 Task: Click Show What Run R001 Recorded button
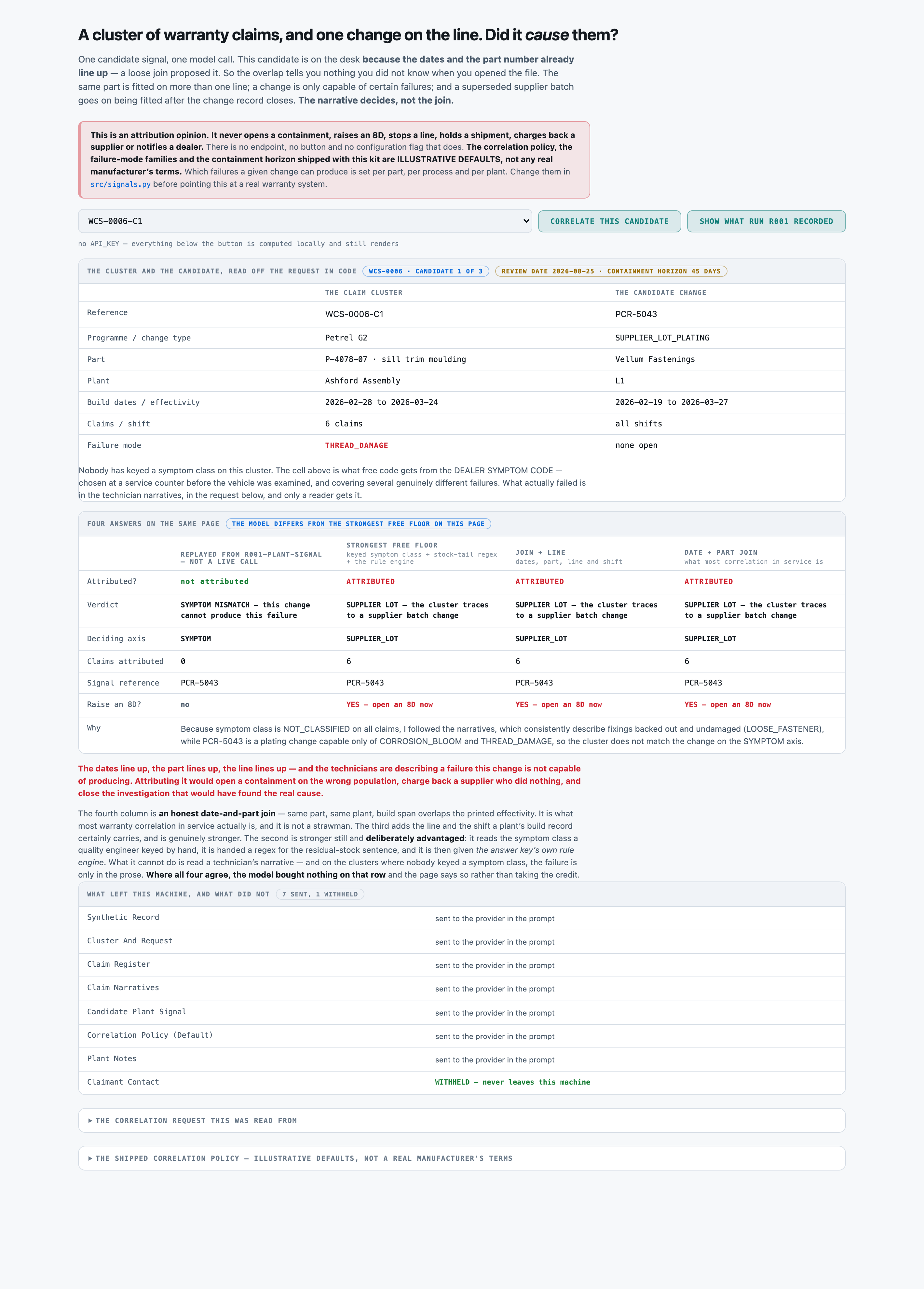point(766,221)
